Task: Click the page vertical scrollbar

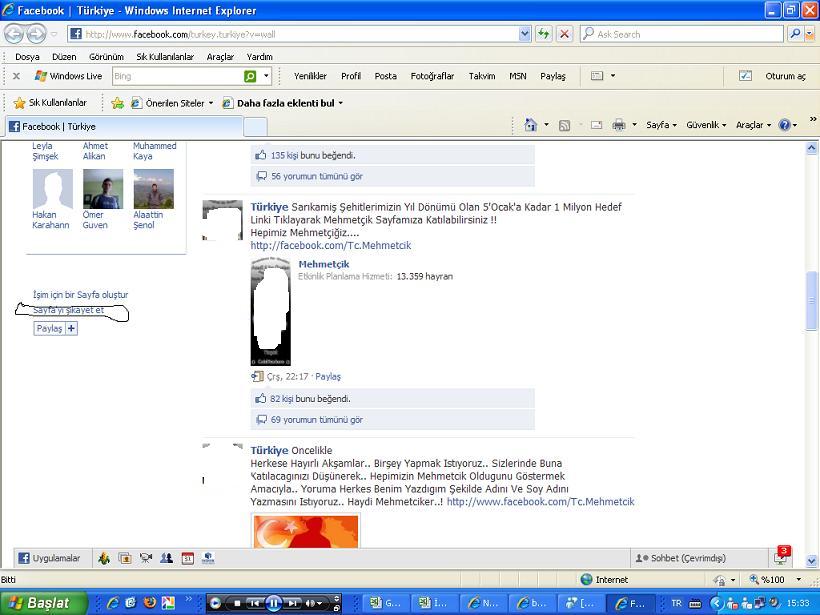Action: 812,300
